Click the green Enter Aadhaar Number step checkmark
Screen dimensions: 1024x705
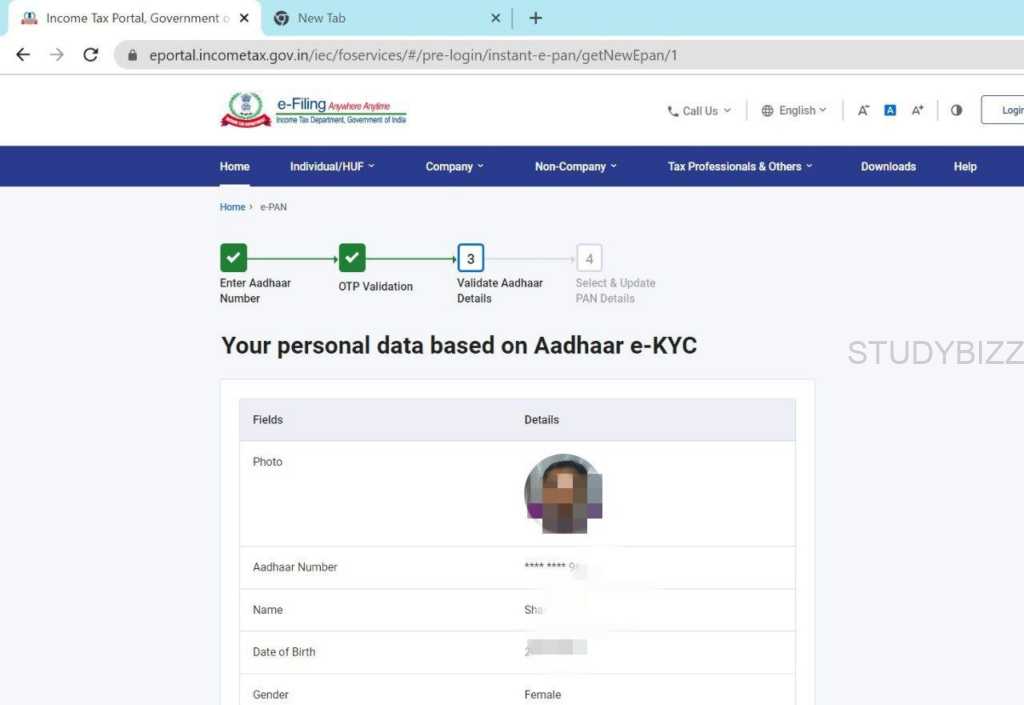point(233,258)
